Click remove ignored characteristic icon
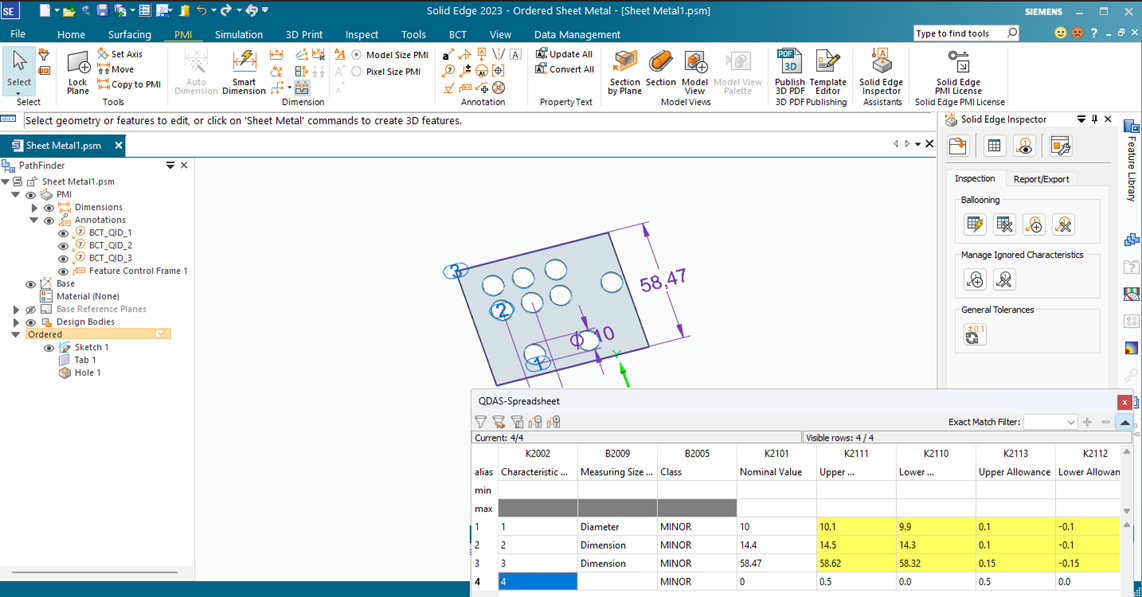This screenshot has width=1142, height=597. pyautogui.click(x=1004, y=279)
